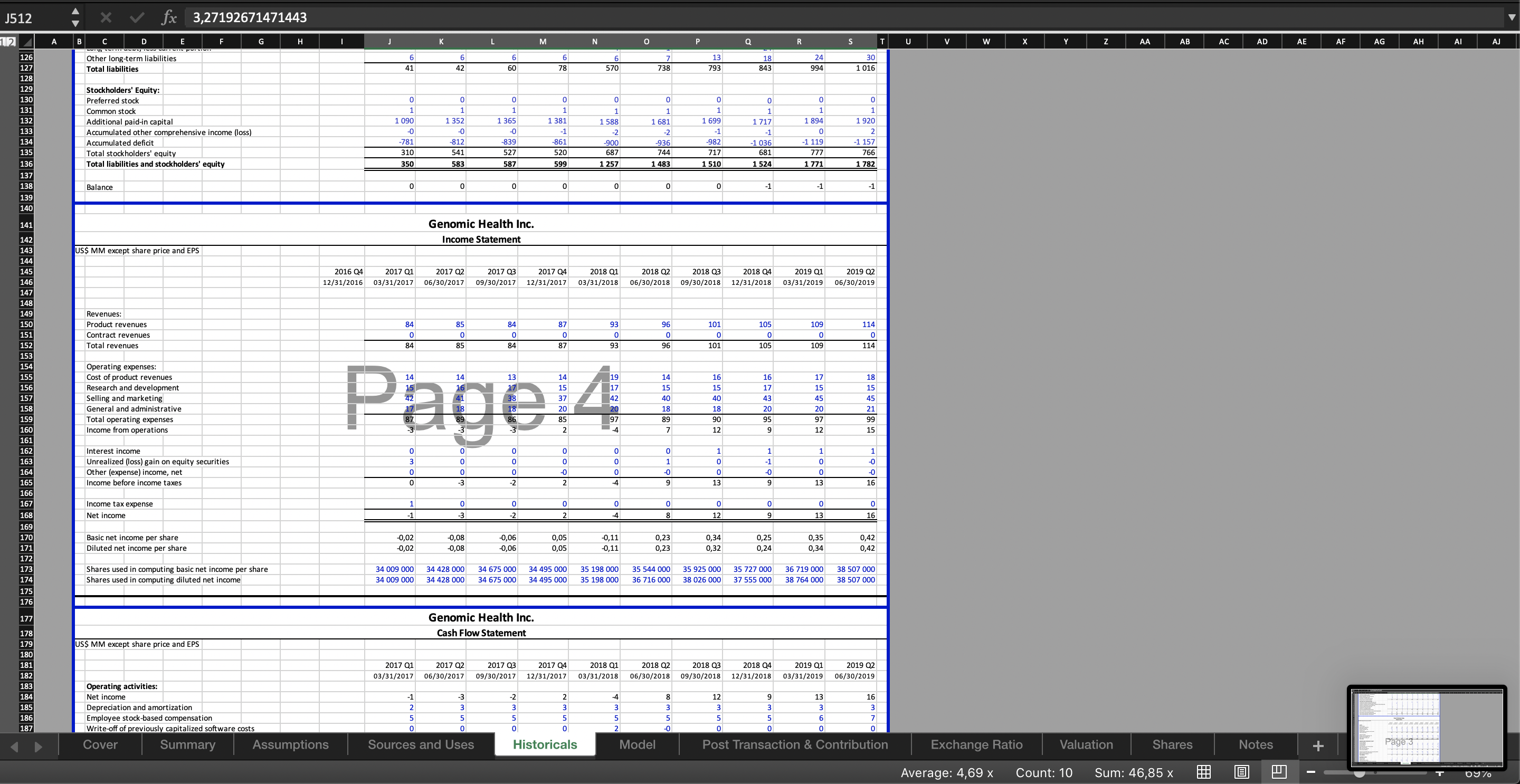Open Post Transaction & Contribution tab
This screenshot has height=784, width=1520.
(x=795, y=744)
